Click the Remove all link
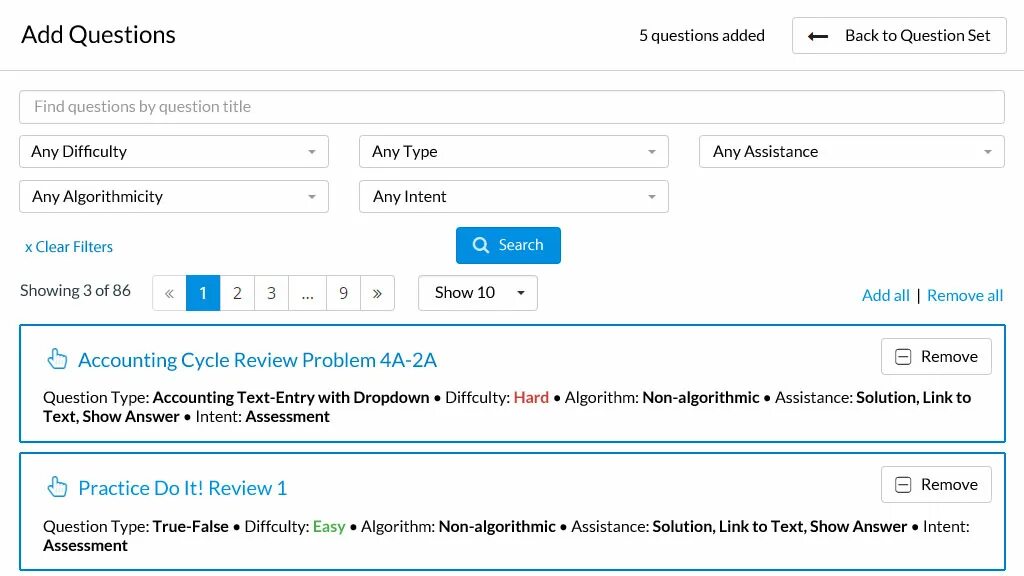 click(965, 295)
